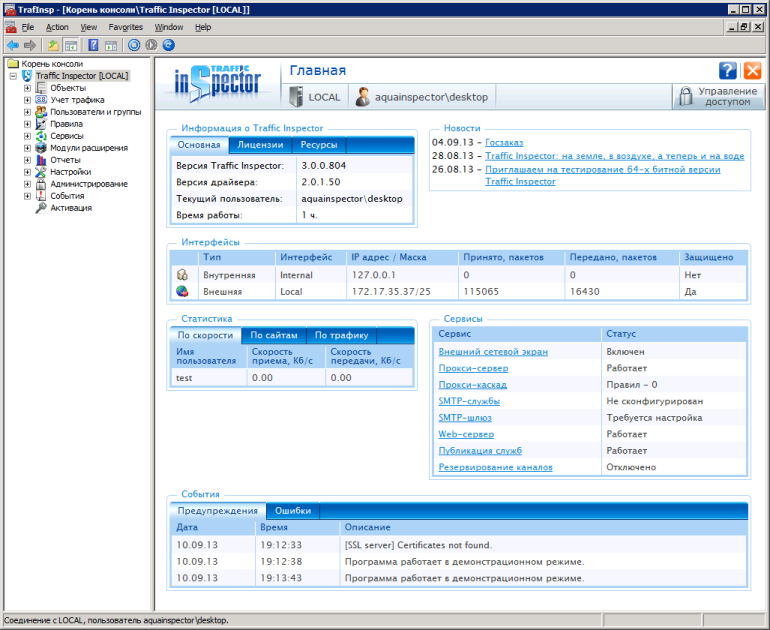Toggle Show/Hide Action Pane toolbar icon
The height and width of the screenshot is (630, 770).
(111, 45)
